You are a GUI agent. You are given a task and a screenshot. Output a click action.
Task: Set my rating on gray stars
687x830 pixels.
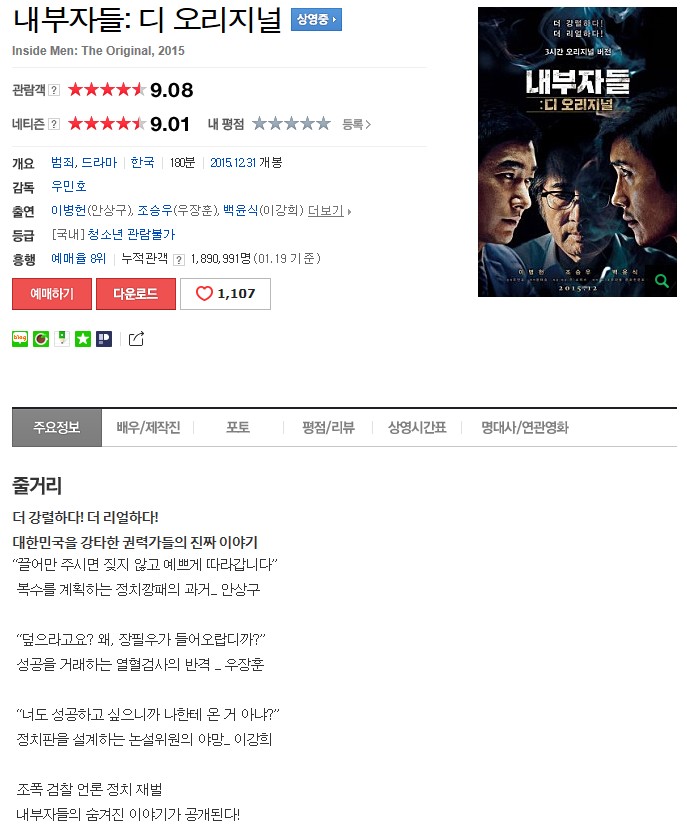click(291, 124)
